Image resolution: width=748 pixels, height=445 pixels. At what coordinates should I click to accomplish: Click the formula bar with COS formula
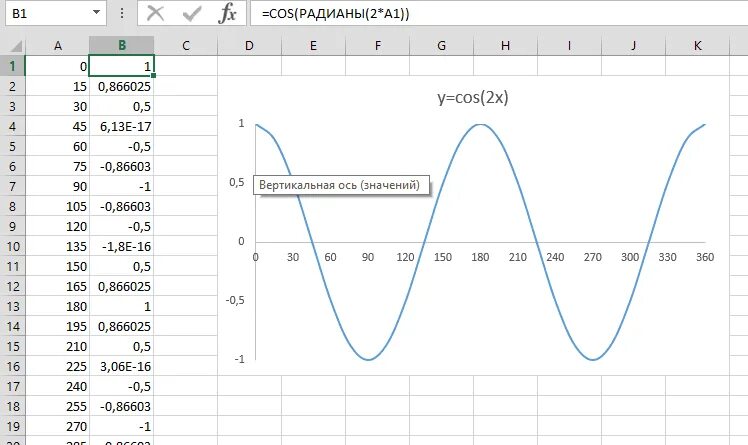(499, 13)
